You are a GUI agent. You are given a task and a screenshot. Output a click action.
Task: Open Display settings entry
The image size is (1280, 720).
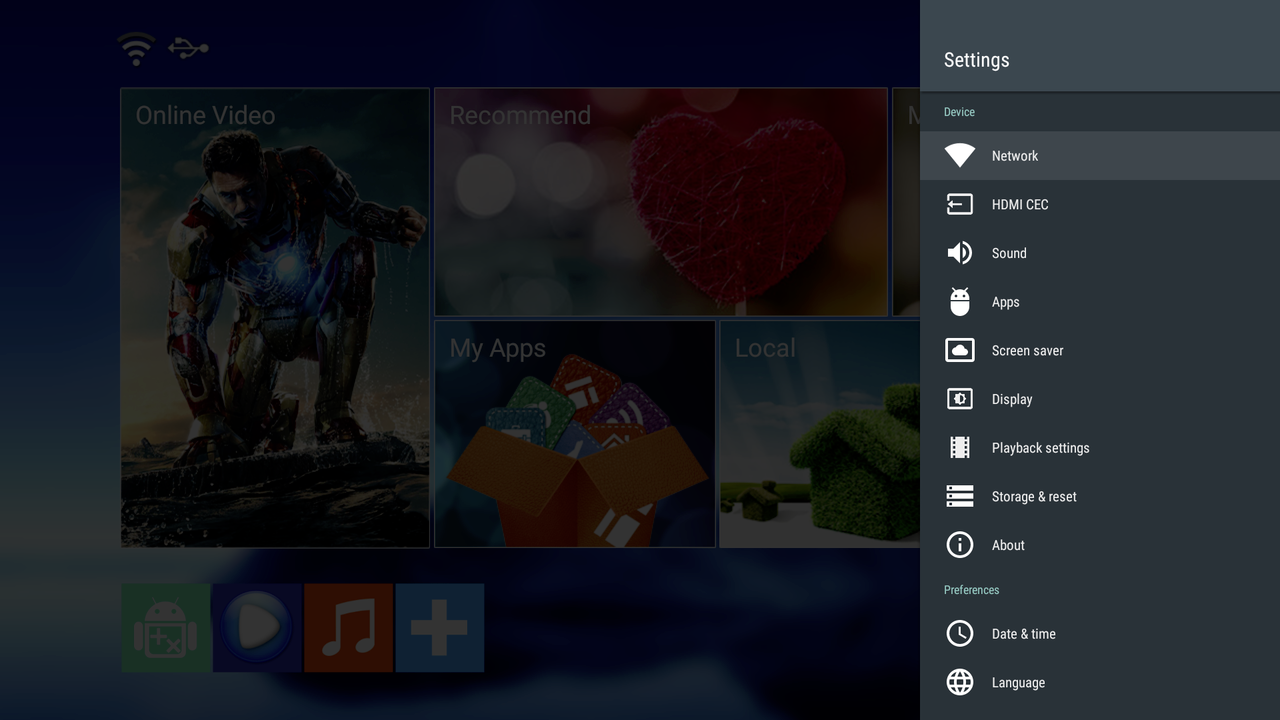coord(1100,399)
